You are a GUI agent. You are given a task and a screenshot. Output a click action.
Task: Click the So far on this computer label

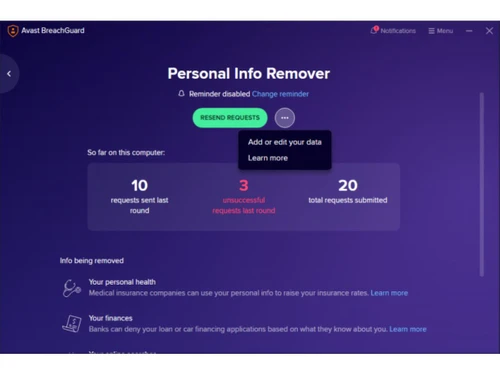tap(126, 153)
